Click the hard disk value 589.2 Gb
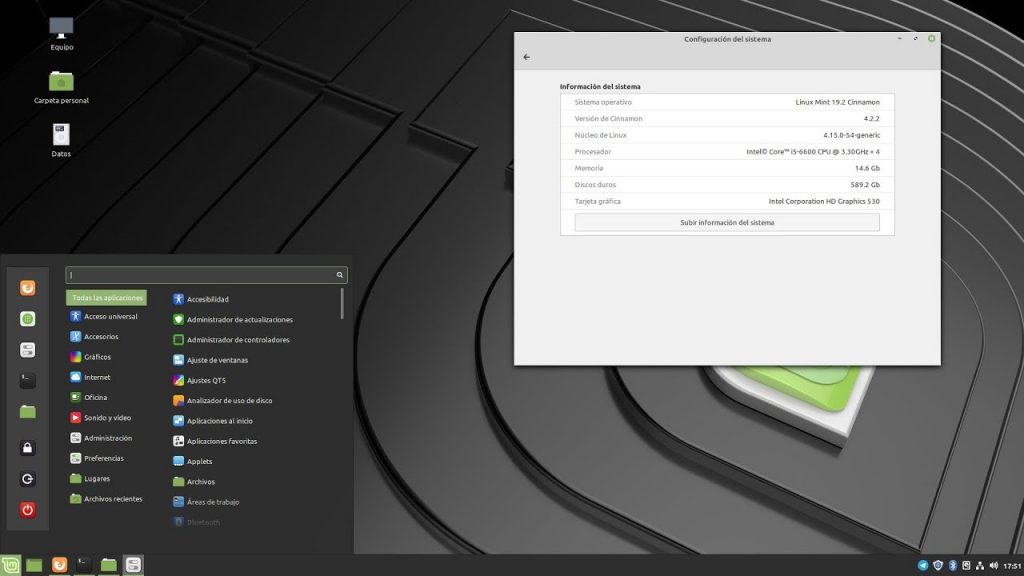 coord(865,185)
